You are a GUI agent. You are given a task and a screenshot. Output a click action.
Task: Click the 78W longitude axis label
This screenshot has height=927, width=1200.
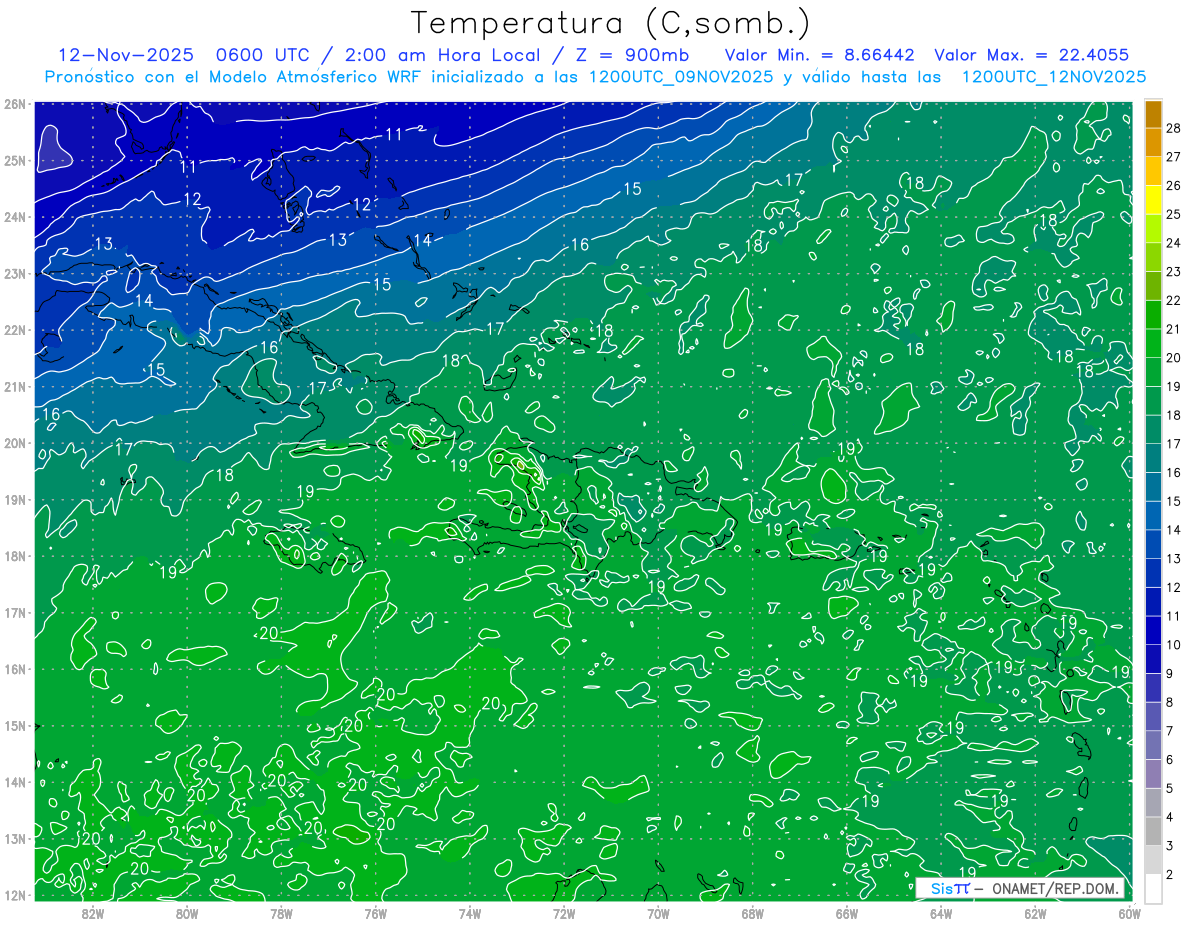281,913
